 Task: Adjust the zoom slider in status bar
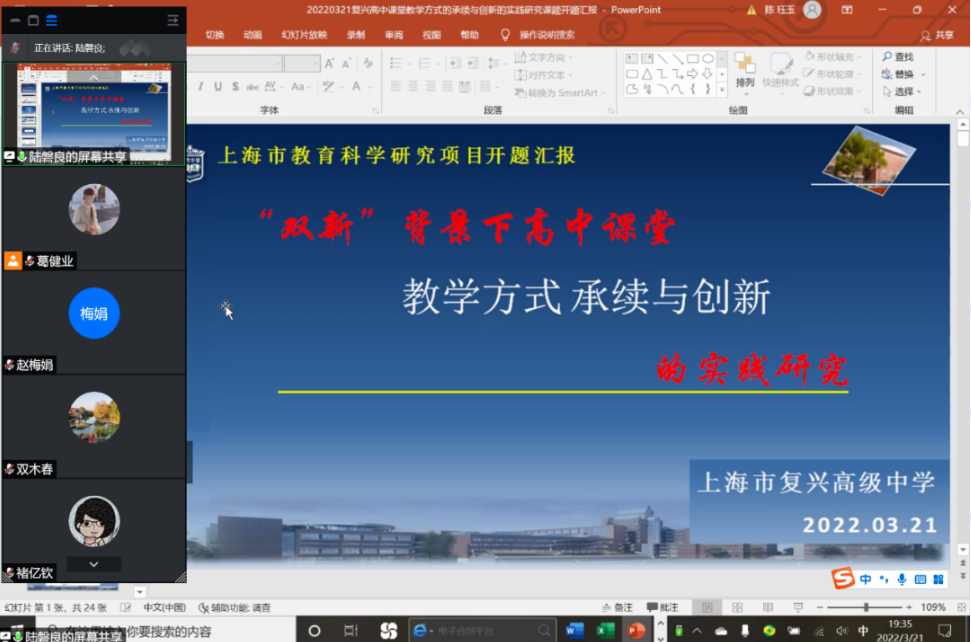click(x=865, y=607)
